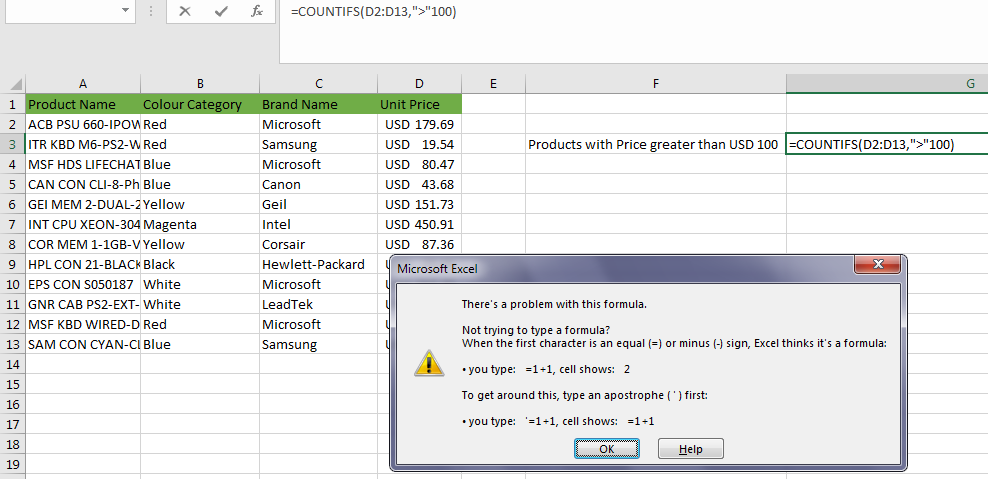Select the cell HPL CON 21-BLACK
This screenshot has width=988, height=479.
(83, 265)
